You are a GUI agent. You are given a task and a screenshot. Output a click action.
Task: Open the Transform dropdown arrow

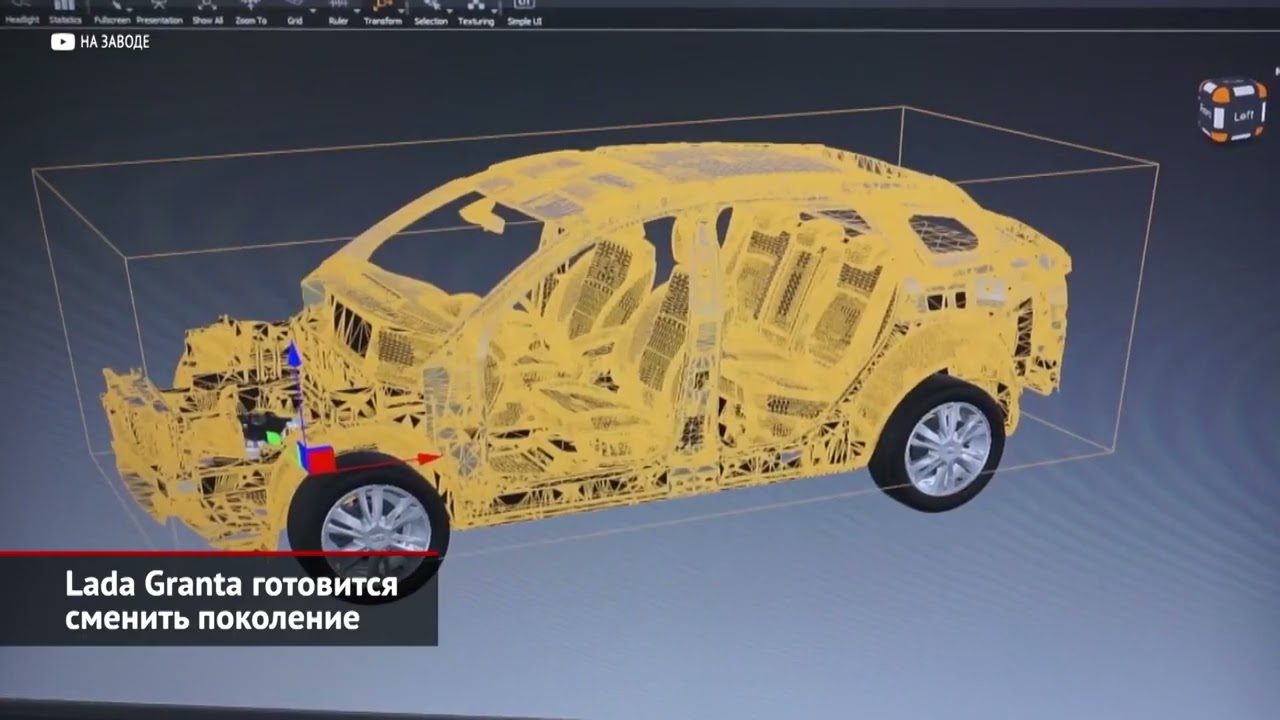[x=401, y=9]
